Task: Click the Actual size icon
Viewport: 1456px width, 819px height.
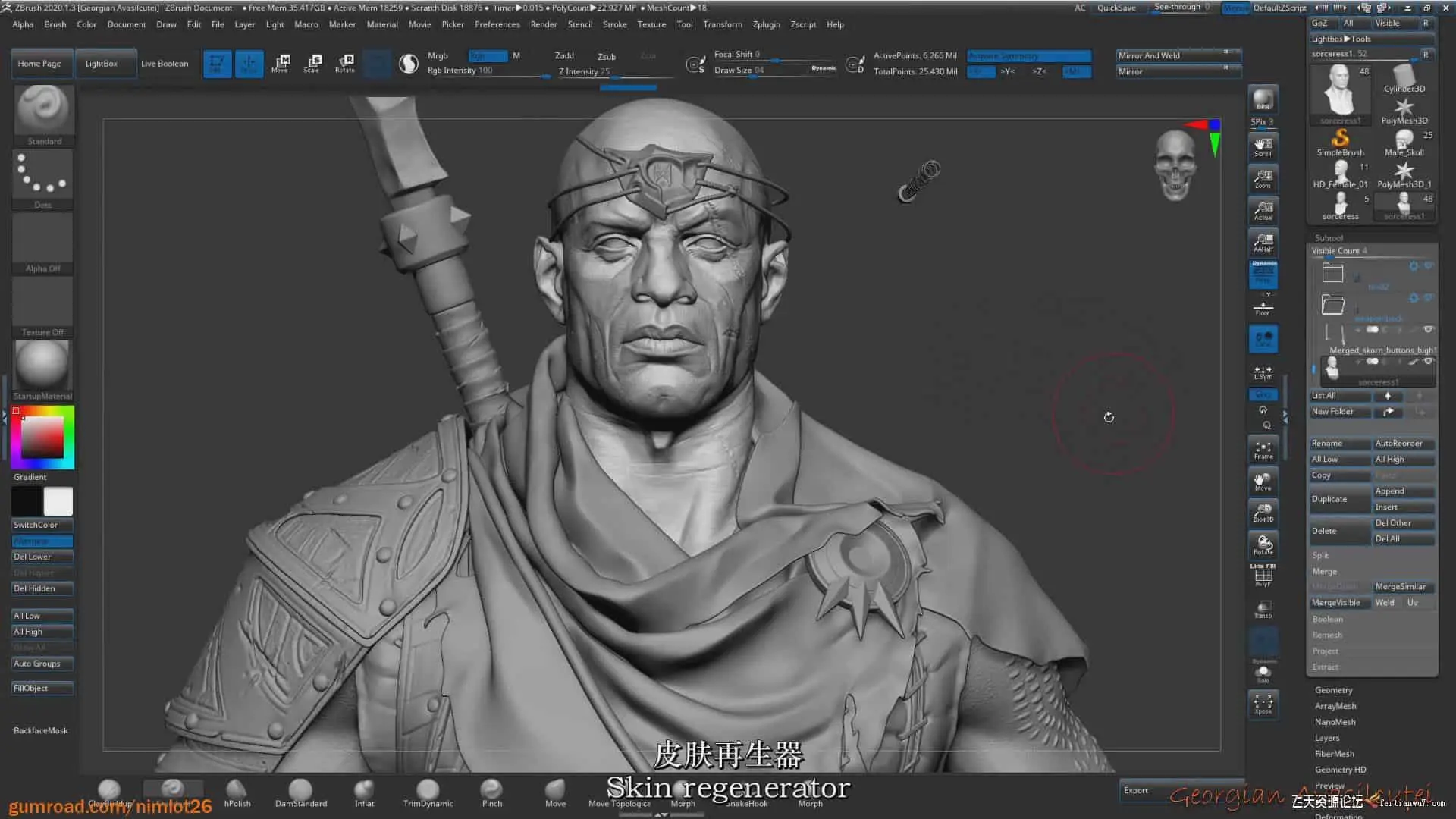Action: (x=1263, y=210)
